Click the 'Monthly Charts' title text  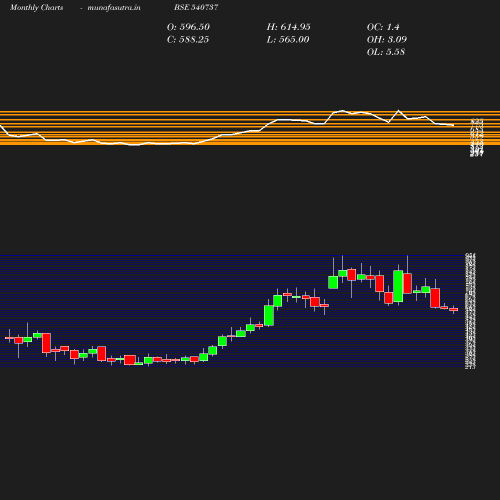(x=37, y=7)
